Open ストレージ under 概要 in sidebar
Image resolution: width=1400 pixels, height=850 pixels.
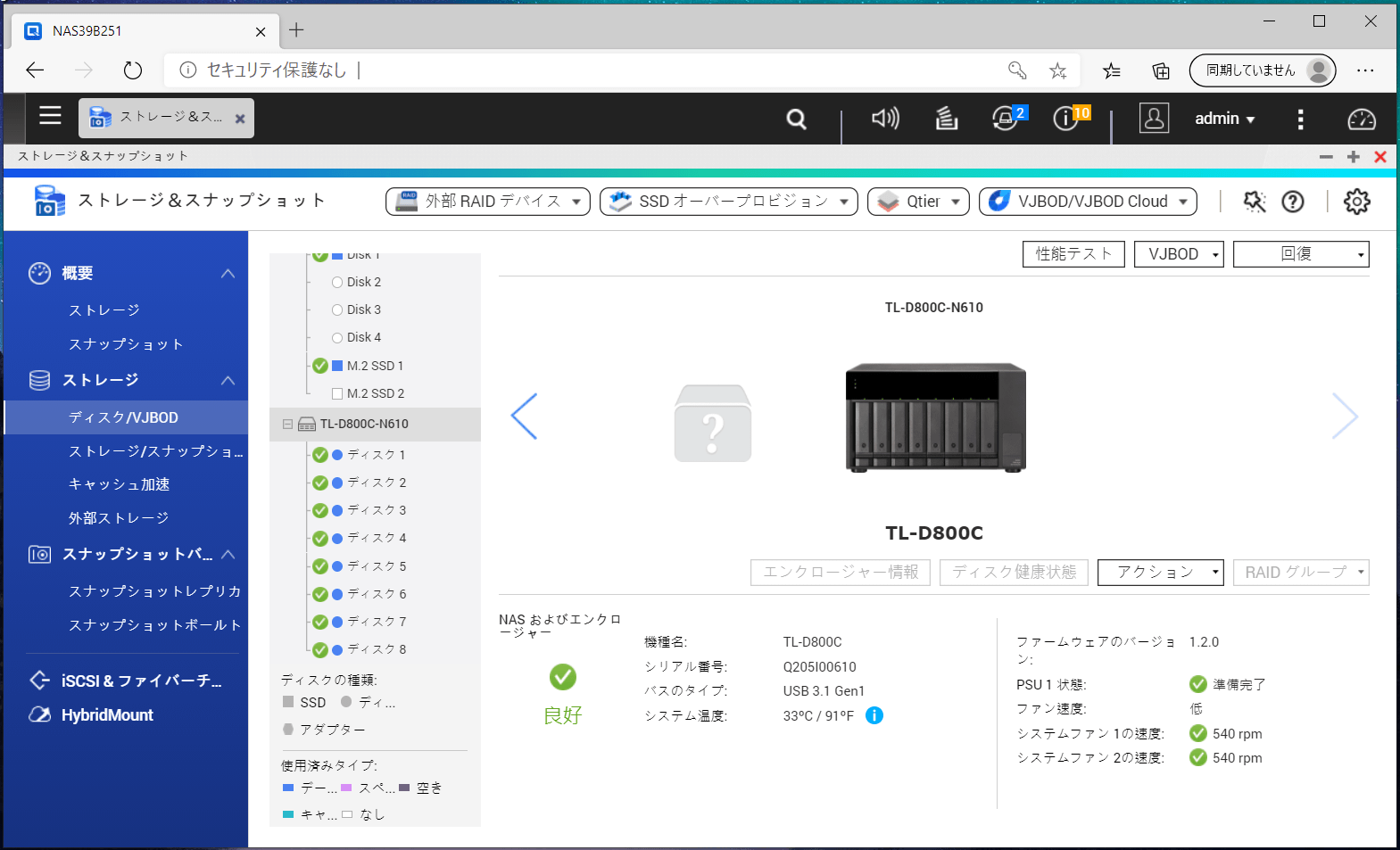pyautogui.click(x=104, y=310)
